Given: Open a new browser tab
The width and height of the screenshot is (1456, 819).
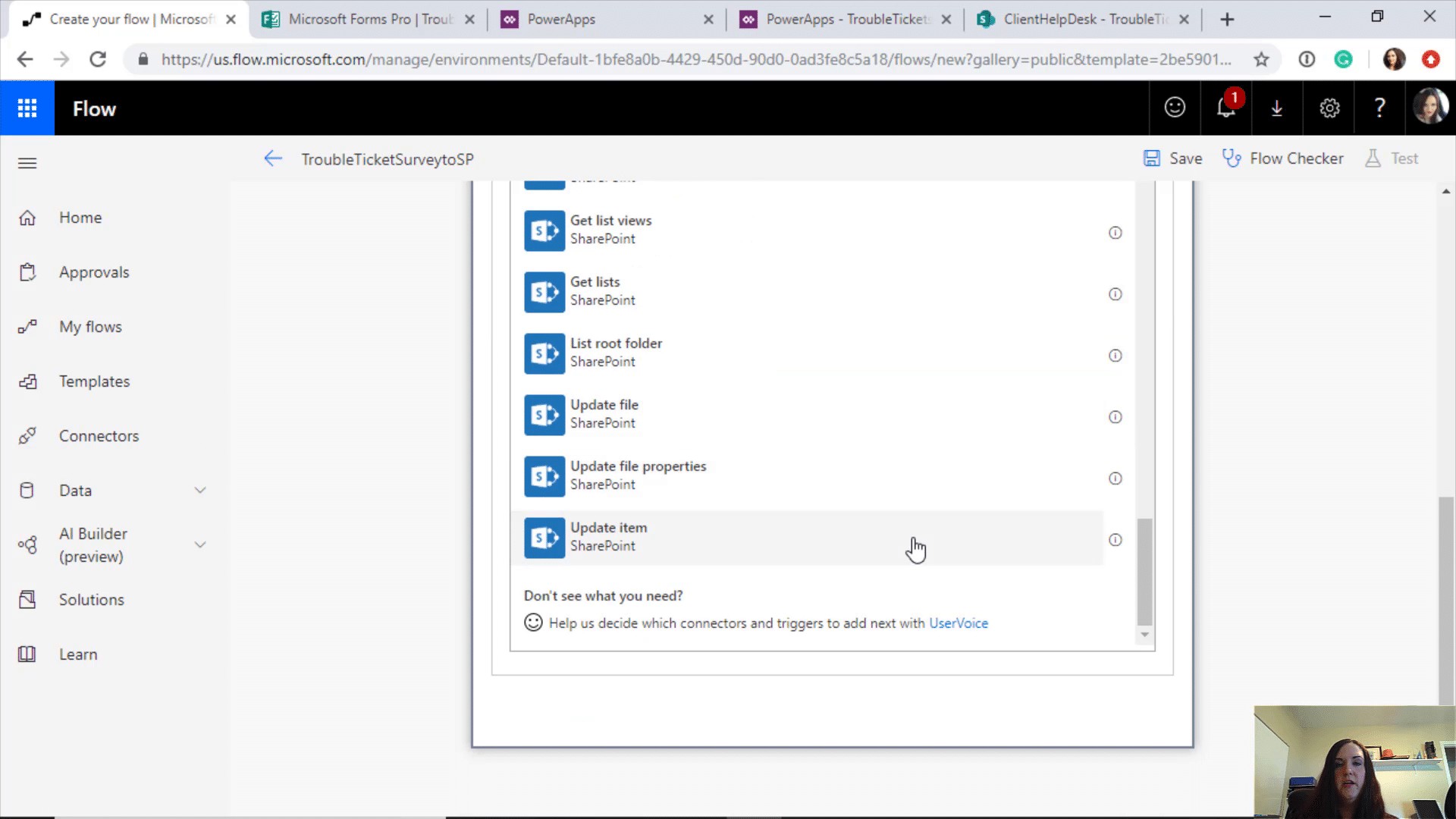Looking at the screenshot, I should [1227, 20].
